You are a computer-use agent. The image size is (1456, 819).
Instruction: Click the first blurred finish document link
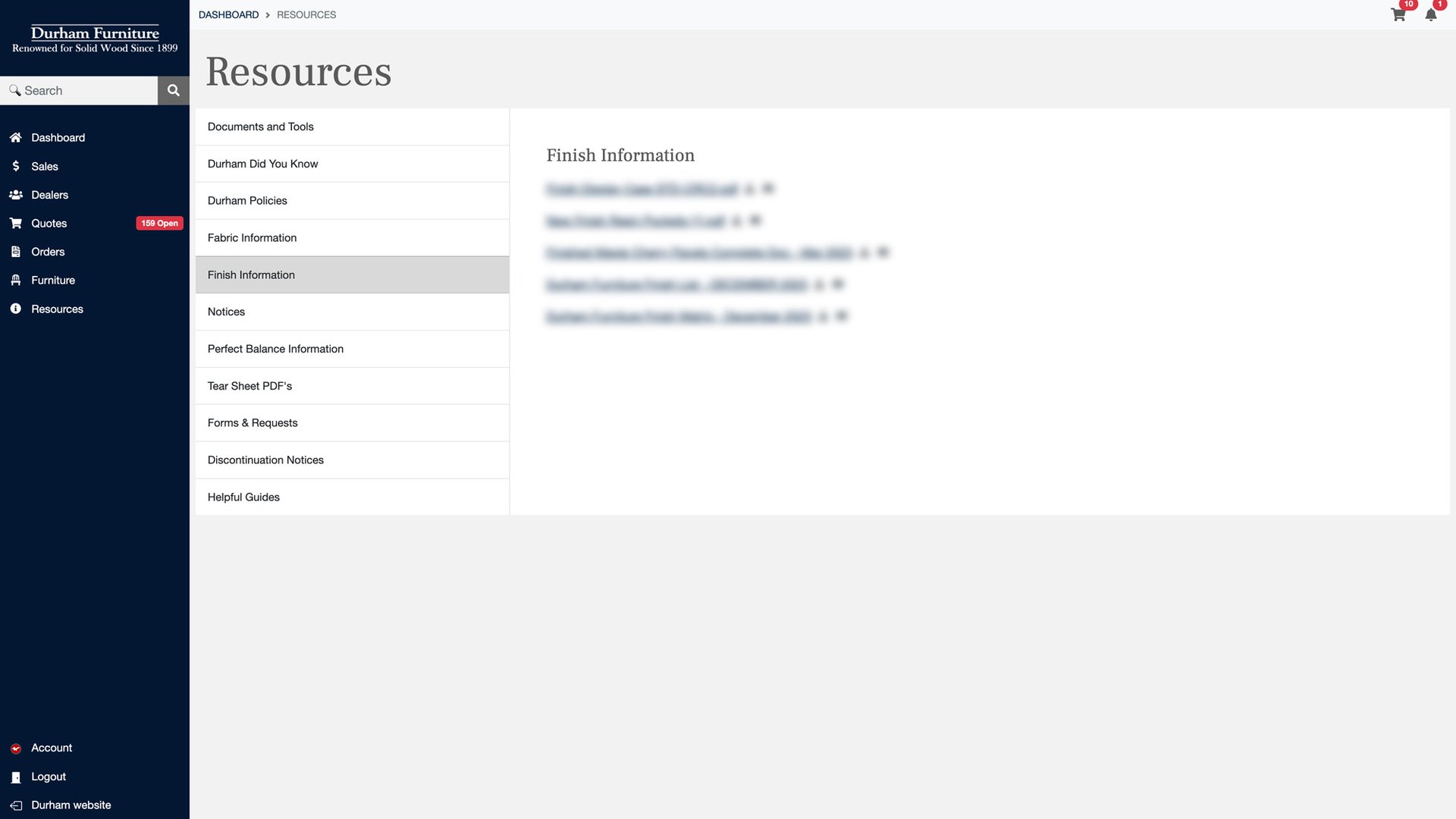641,189
